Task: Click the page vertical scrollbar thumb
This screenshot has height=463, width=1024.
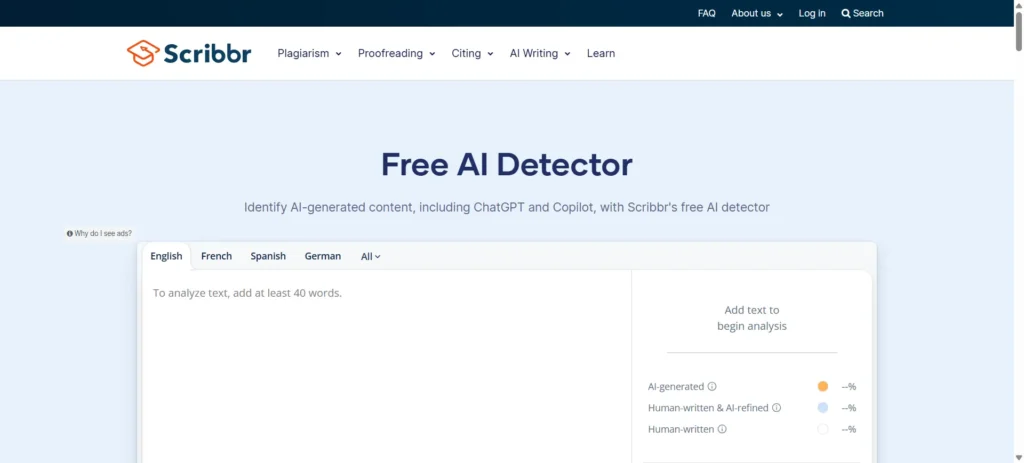Action: [1018, 31]
